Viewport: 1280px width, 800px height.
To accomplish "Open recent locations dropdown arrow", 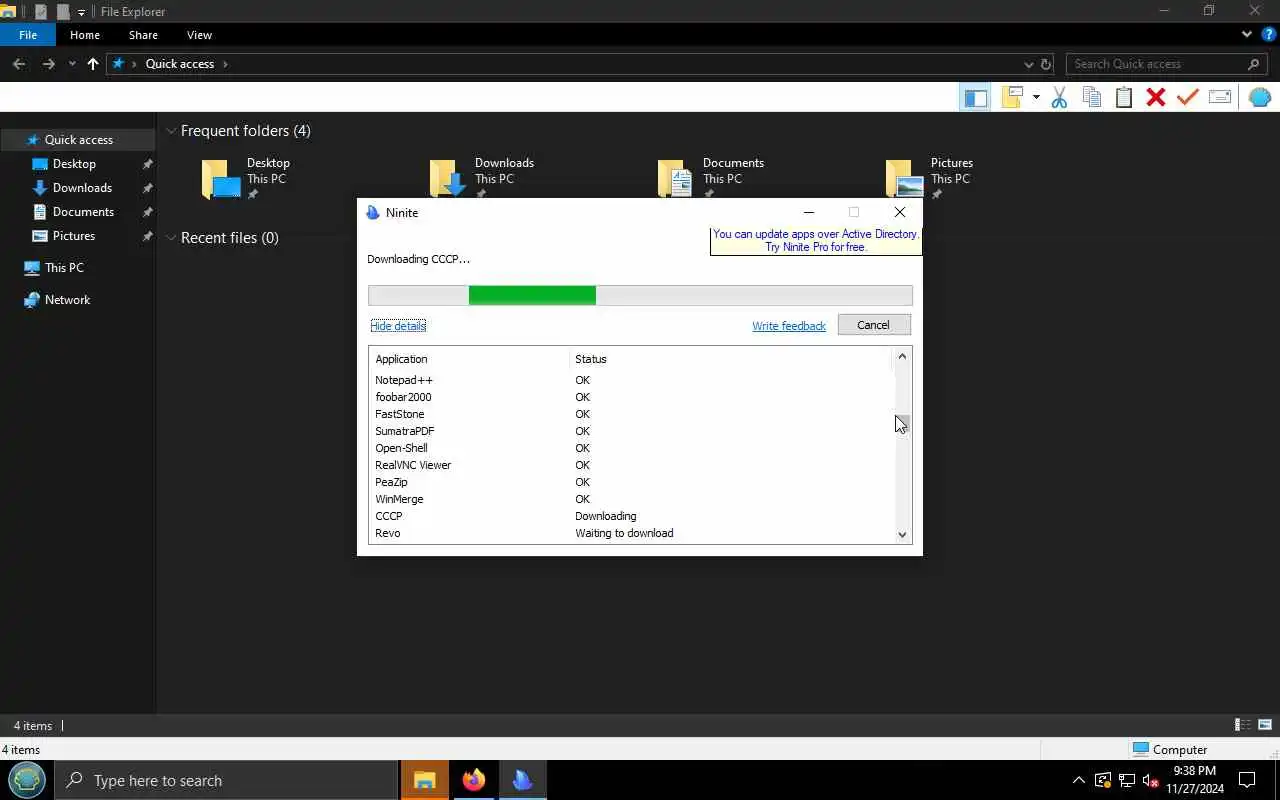I will point(72,64).
